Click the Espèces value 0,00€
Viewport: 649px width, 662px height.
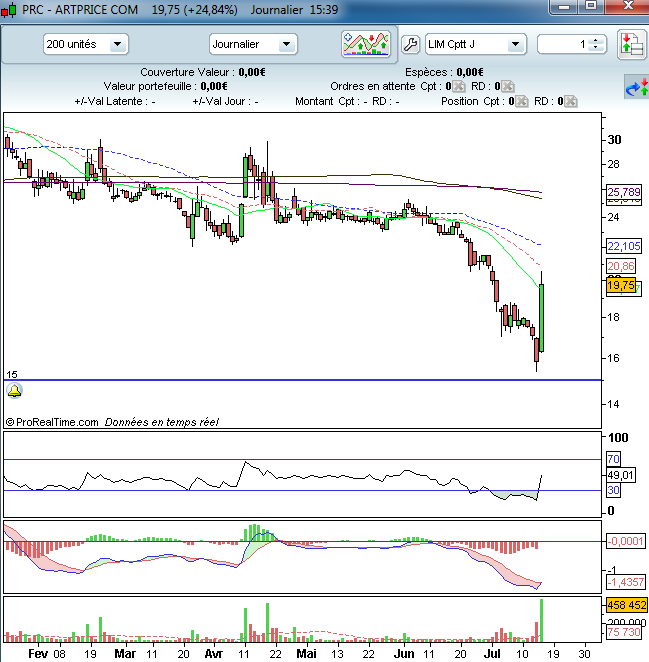[470, 72]
